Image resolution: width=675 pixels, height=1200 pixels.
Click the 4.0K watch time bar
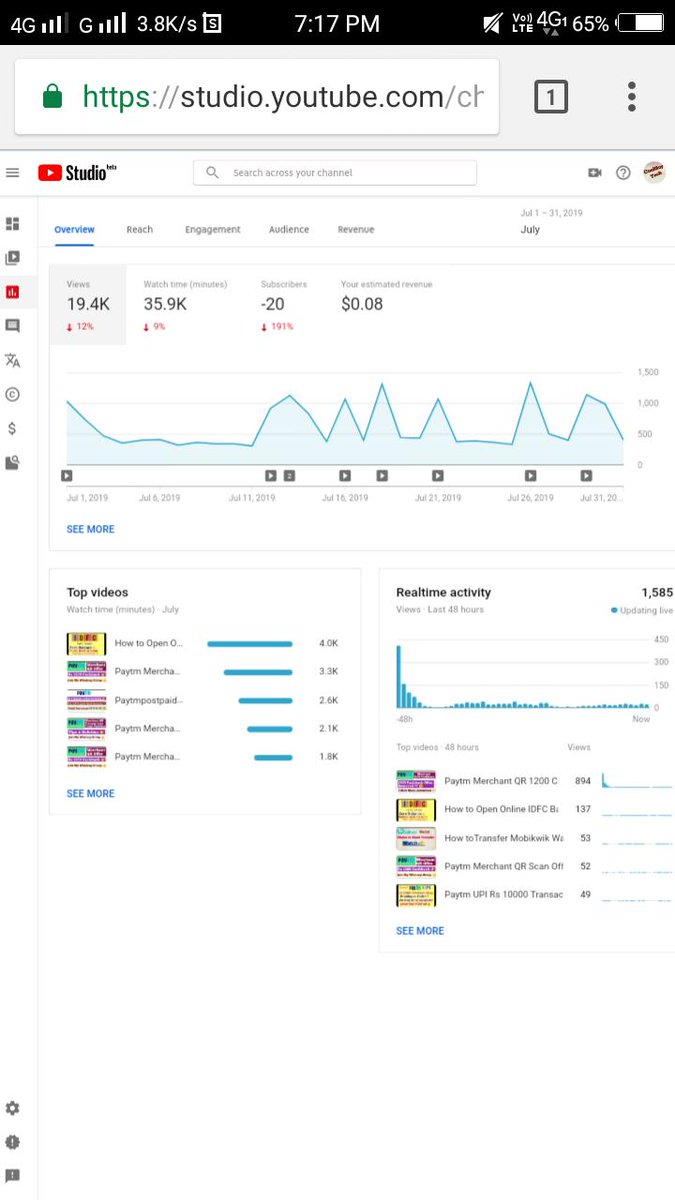(250, 643)
